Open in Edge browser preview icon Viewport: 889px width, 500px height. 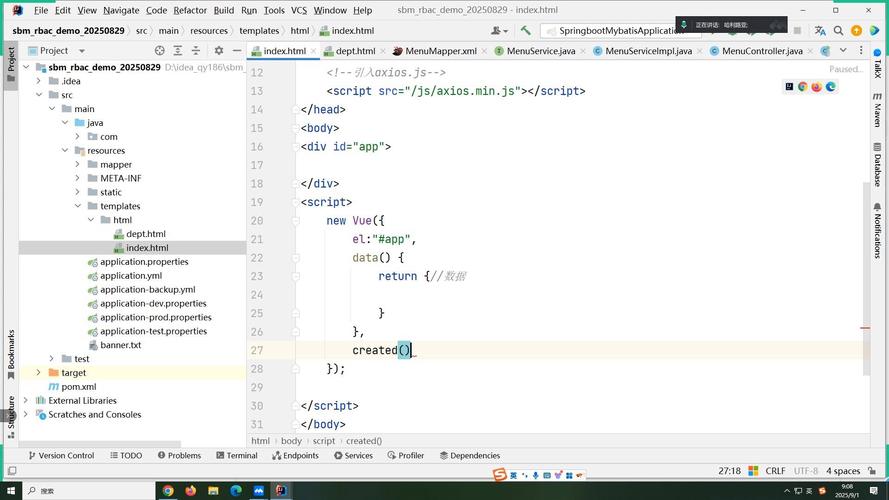(830, 87)
